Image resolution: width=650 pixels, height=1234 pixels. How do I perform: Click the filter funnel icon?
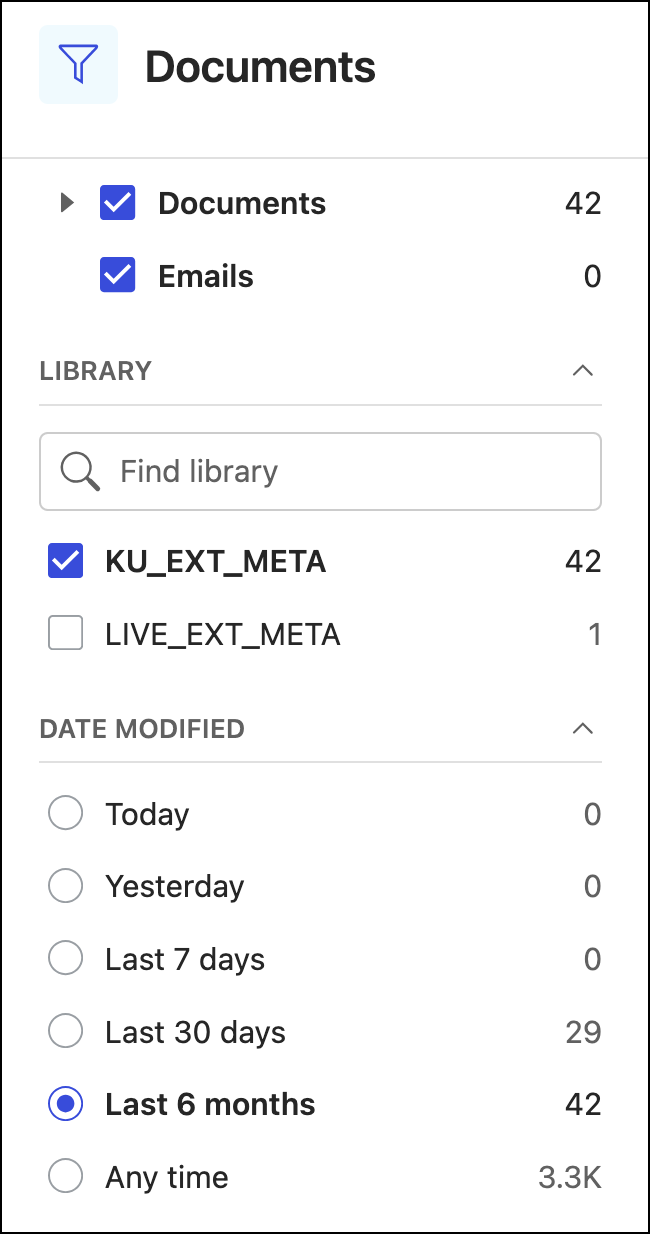pyautogui.click(x=78, y=65)
